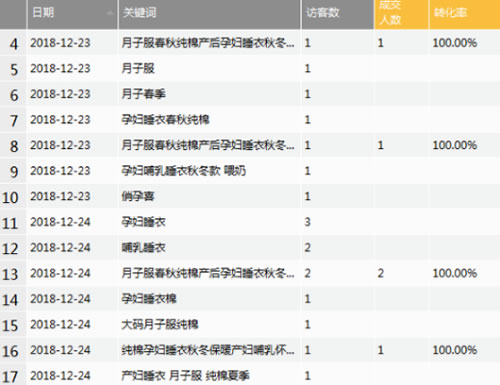The height and width of the screenshot is (385, 500).
Task: Click the date 2018-12-24 in row 15
Action: 60,324
